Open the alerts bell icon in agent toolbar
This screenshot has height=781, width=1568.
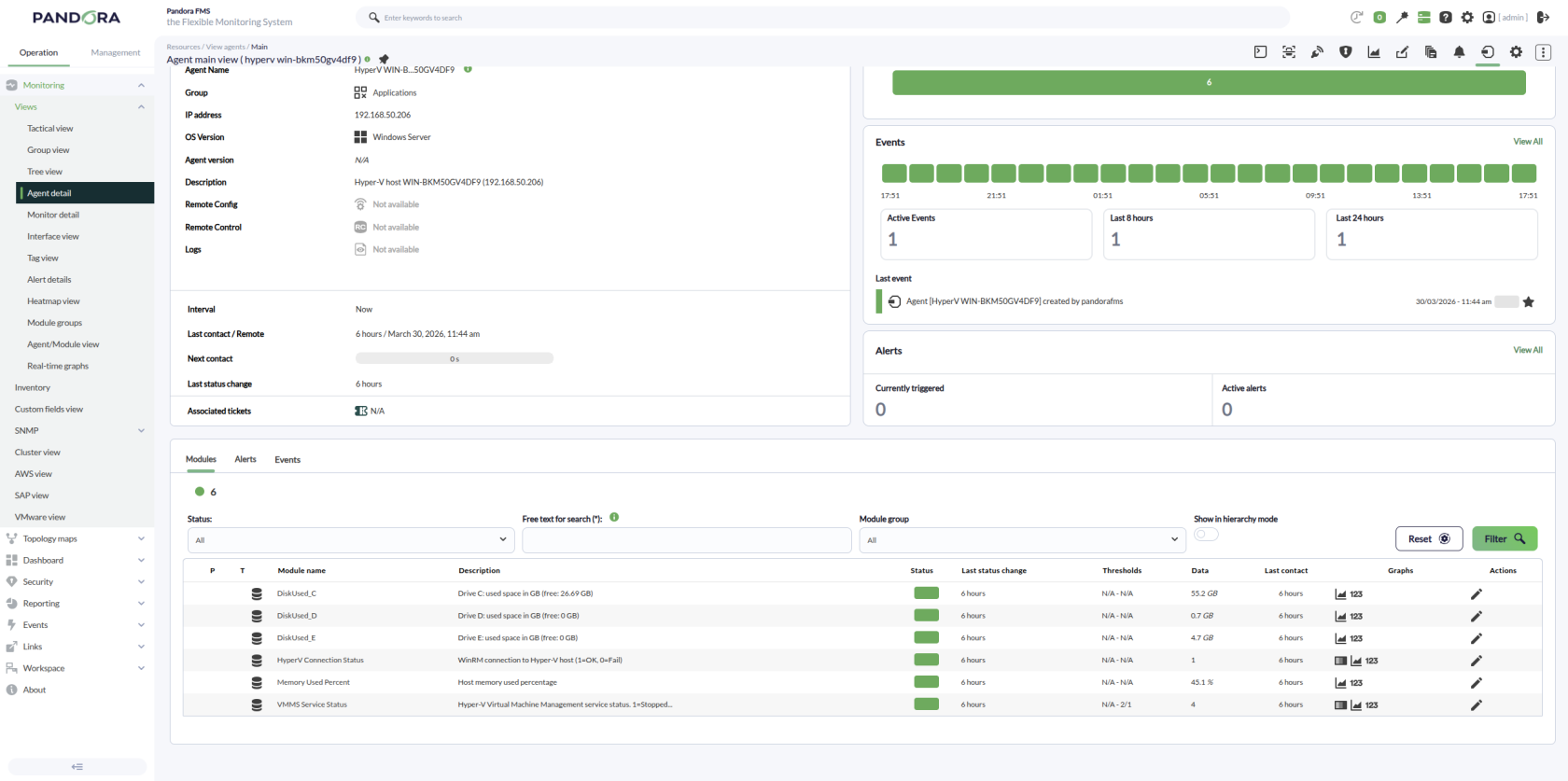pos(1459,52)
